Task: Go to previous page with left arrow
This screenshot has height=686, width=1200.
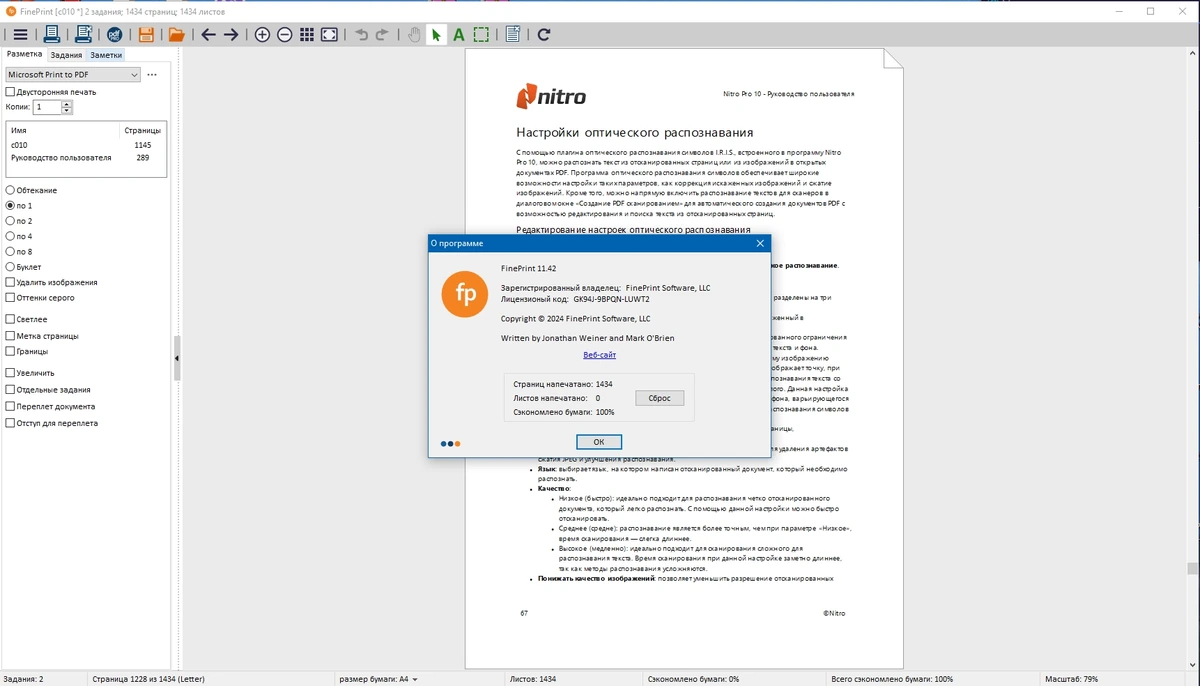Action: [208, 35]
